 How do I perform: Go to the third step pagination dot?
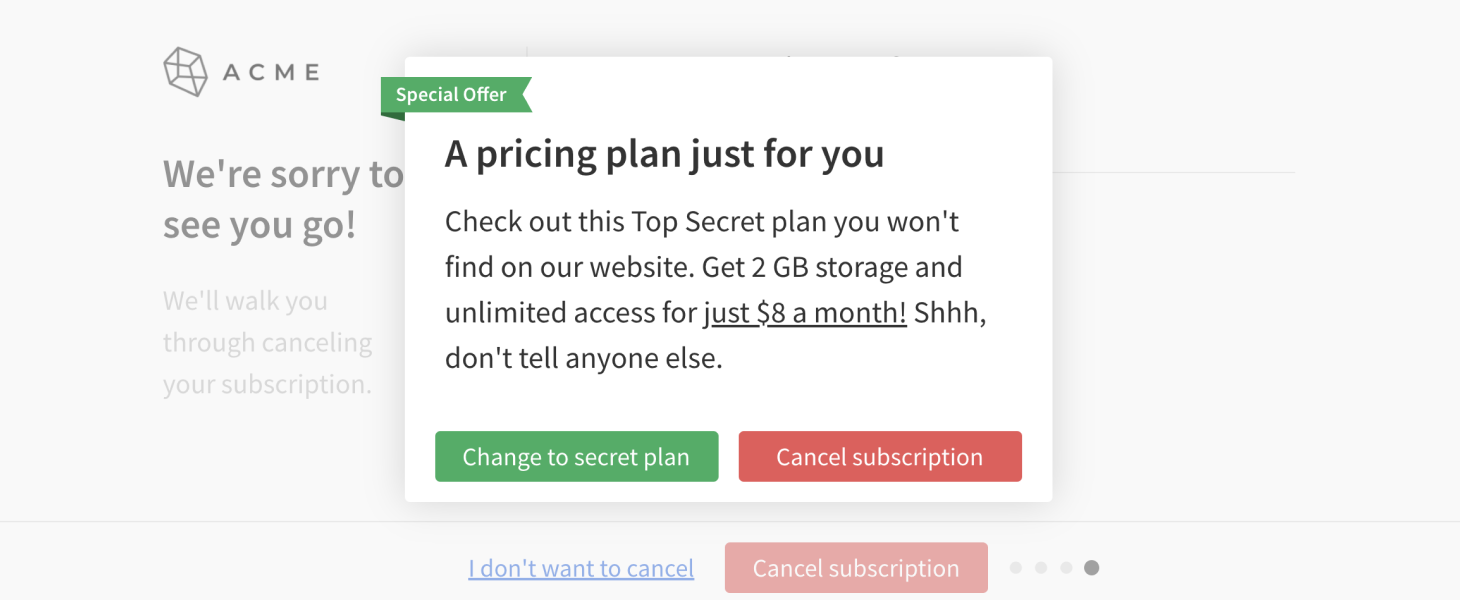[x=1066, y=568]
